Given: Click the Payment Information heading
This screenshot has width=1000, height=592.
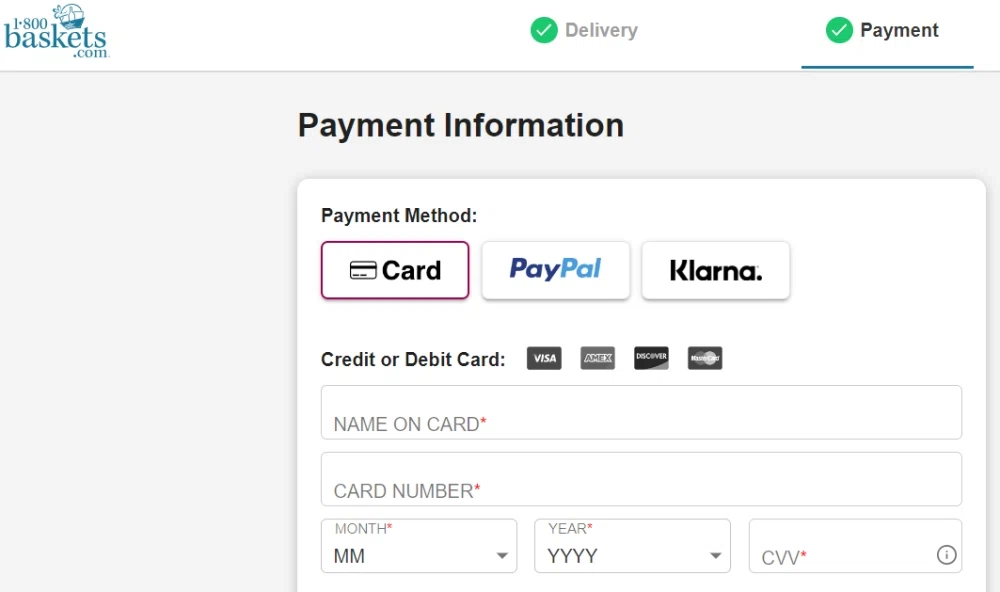Looking at the screenshot, I should (x=460, y=125).
